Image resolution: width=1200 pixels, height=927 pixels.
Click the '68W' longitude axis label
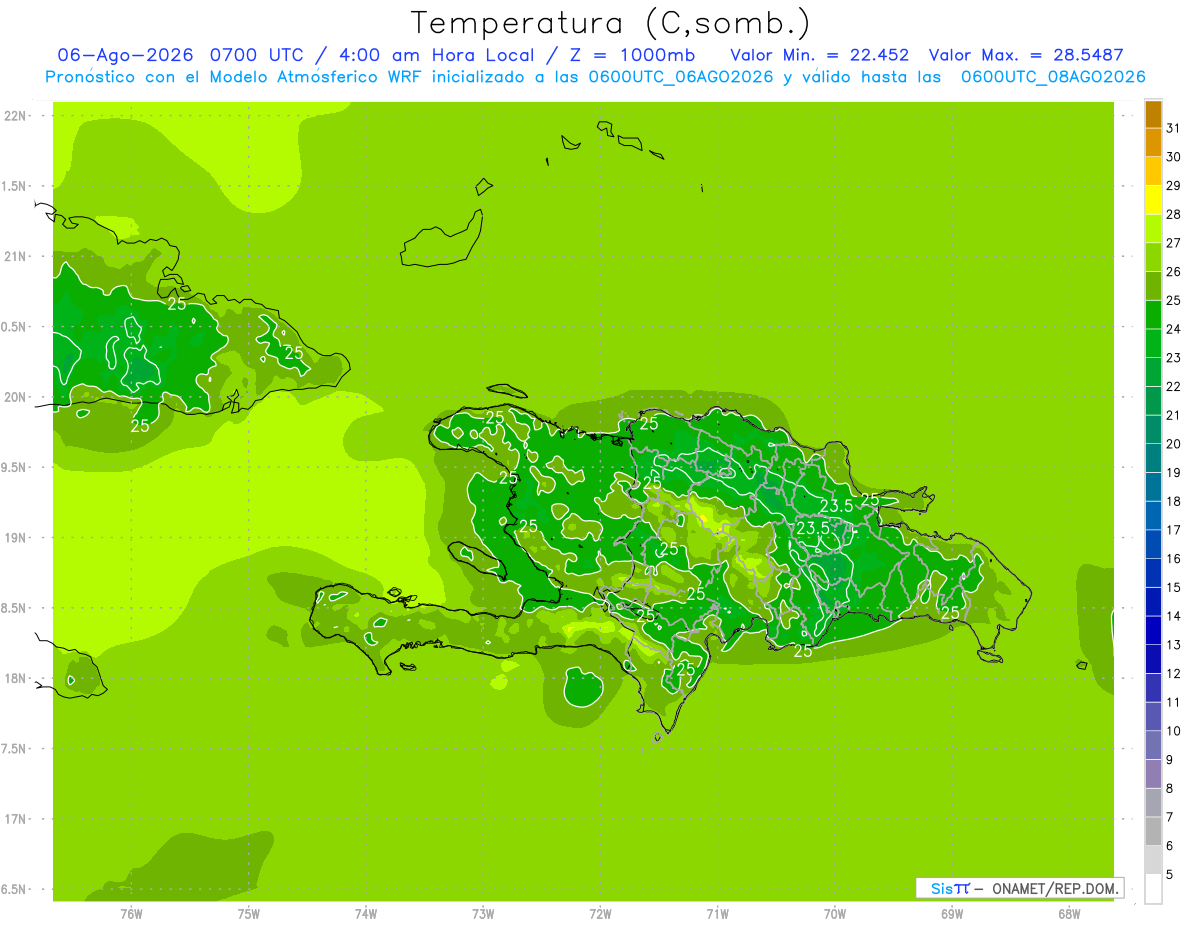pyautogui.click(x=1069, y=913)
